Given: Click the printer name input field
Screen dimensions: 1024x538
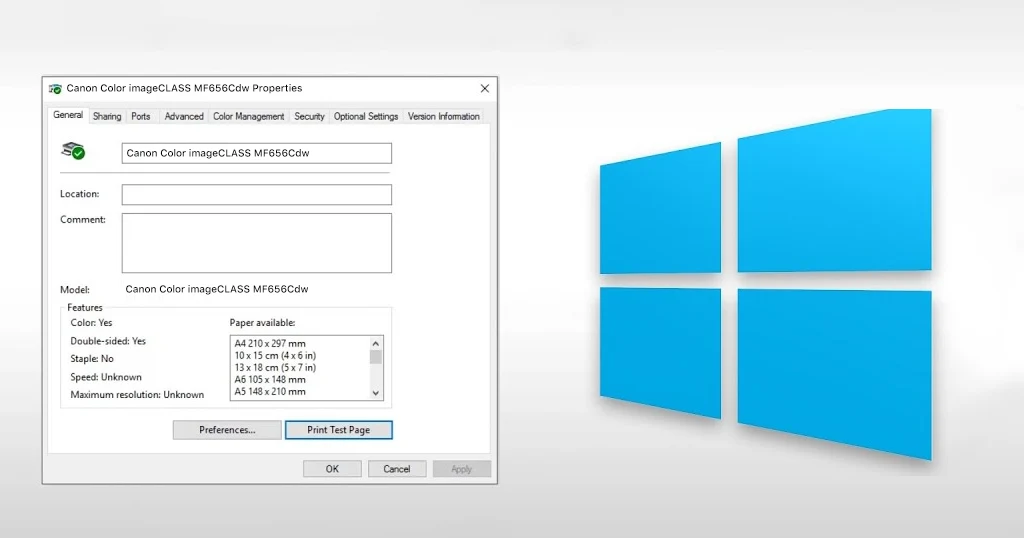Looking at the screenshot, I should tap(257, 153).
